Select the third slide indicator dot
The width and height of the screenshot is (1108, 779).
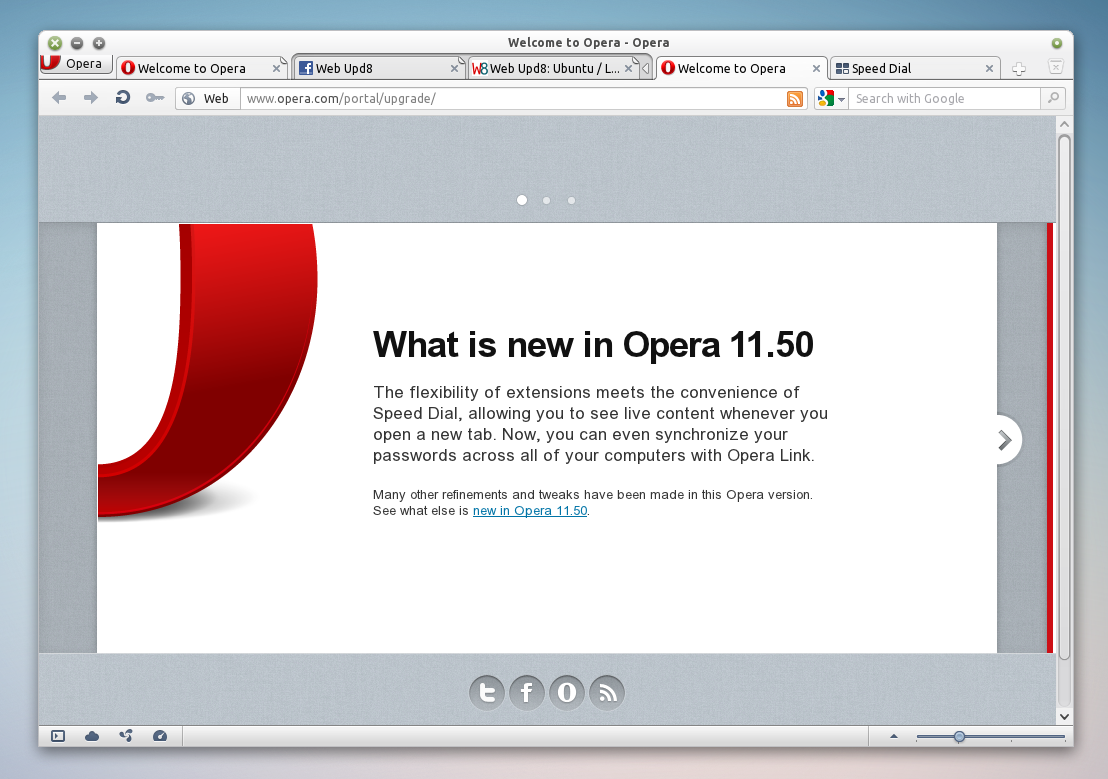point(572,201)
